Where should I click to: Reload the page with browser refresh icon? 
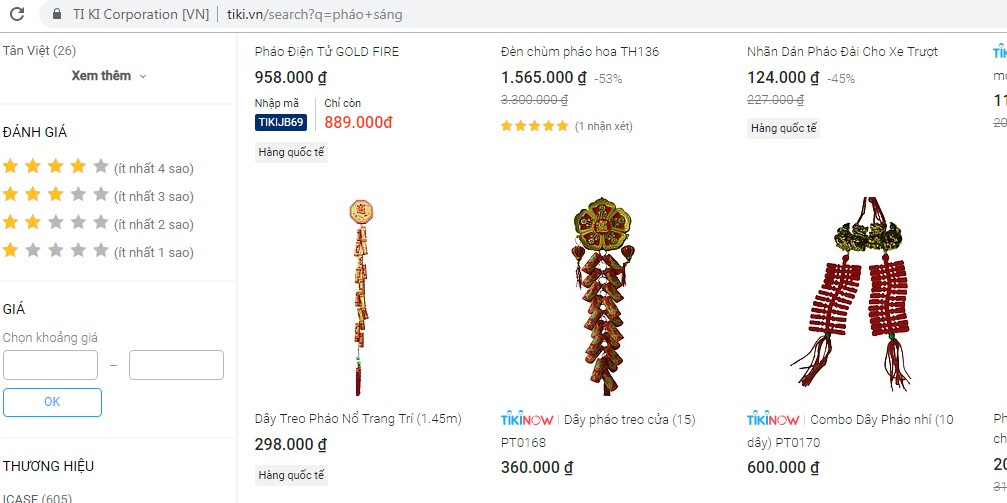pyautogui.click(x=17, y=14)
